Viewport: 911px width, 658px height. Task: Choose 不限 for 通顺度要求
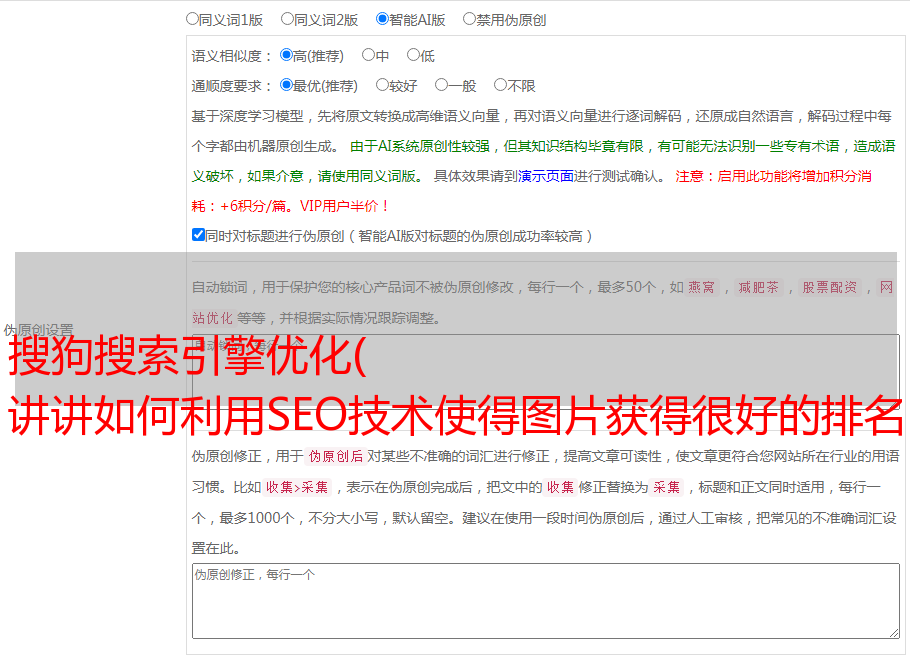(x=500, y=85)
